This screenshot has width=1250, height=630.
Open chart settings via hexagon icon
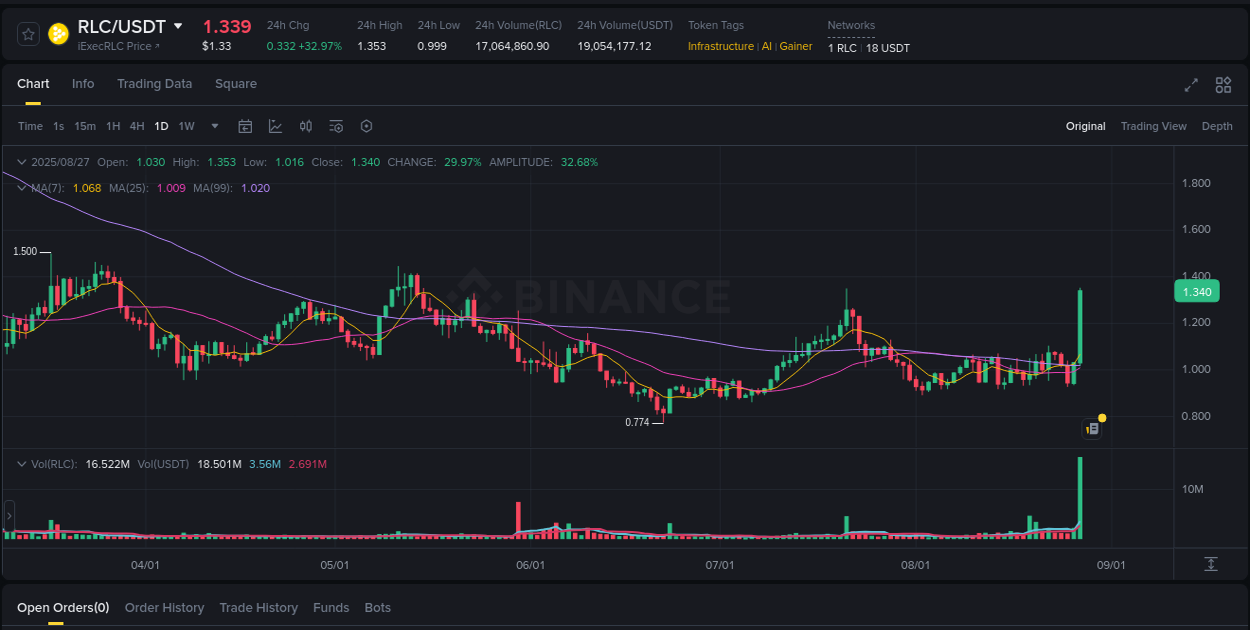pos(366,126)
